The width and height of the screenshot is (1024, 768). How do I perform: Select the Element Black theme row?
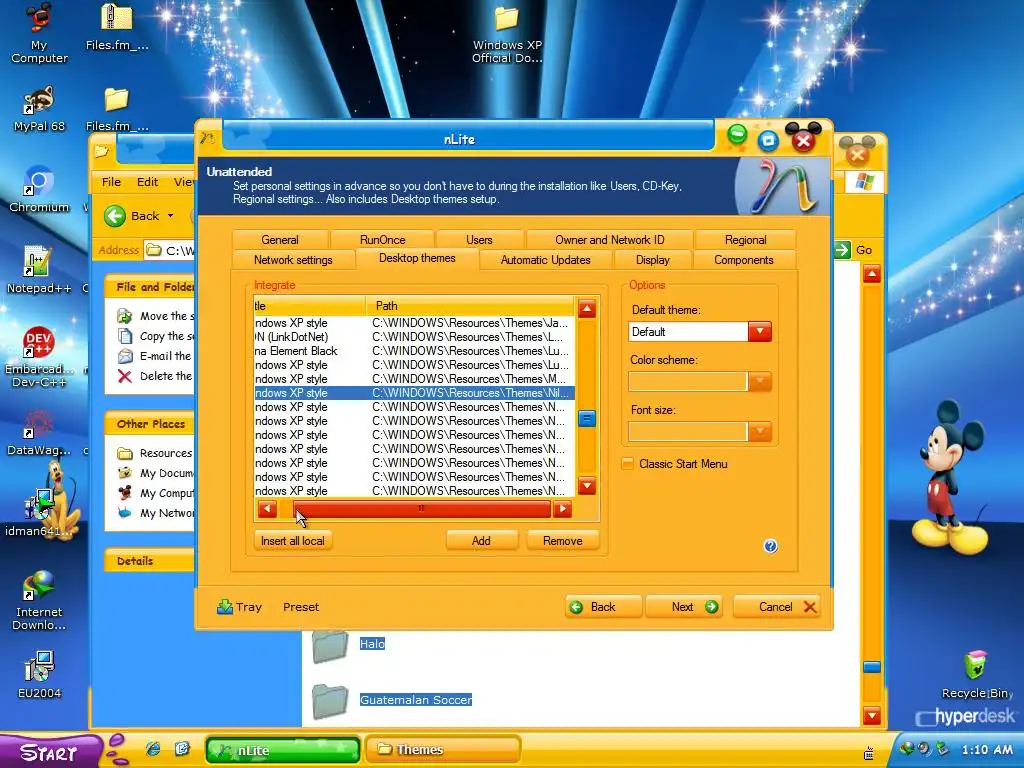coord(415,351)
